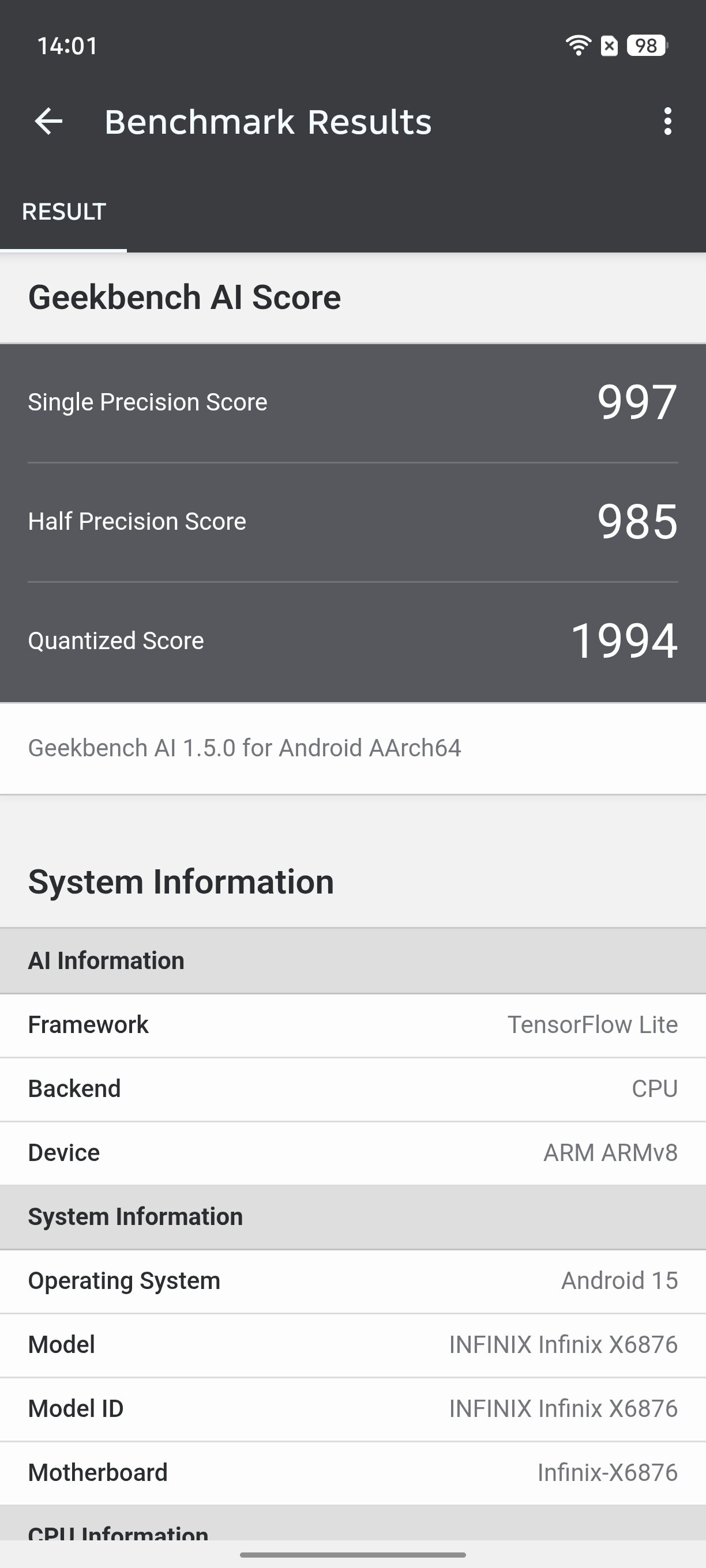Tap the Quantized Score value 1994
This screenshot has width=706, height=1568.
point(624,641)
